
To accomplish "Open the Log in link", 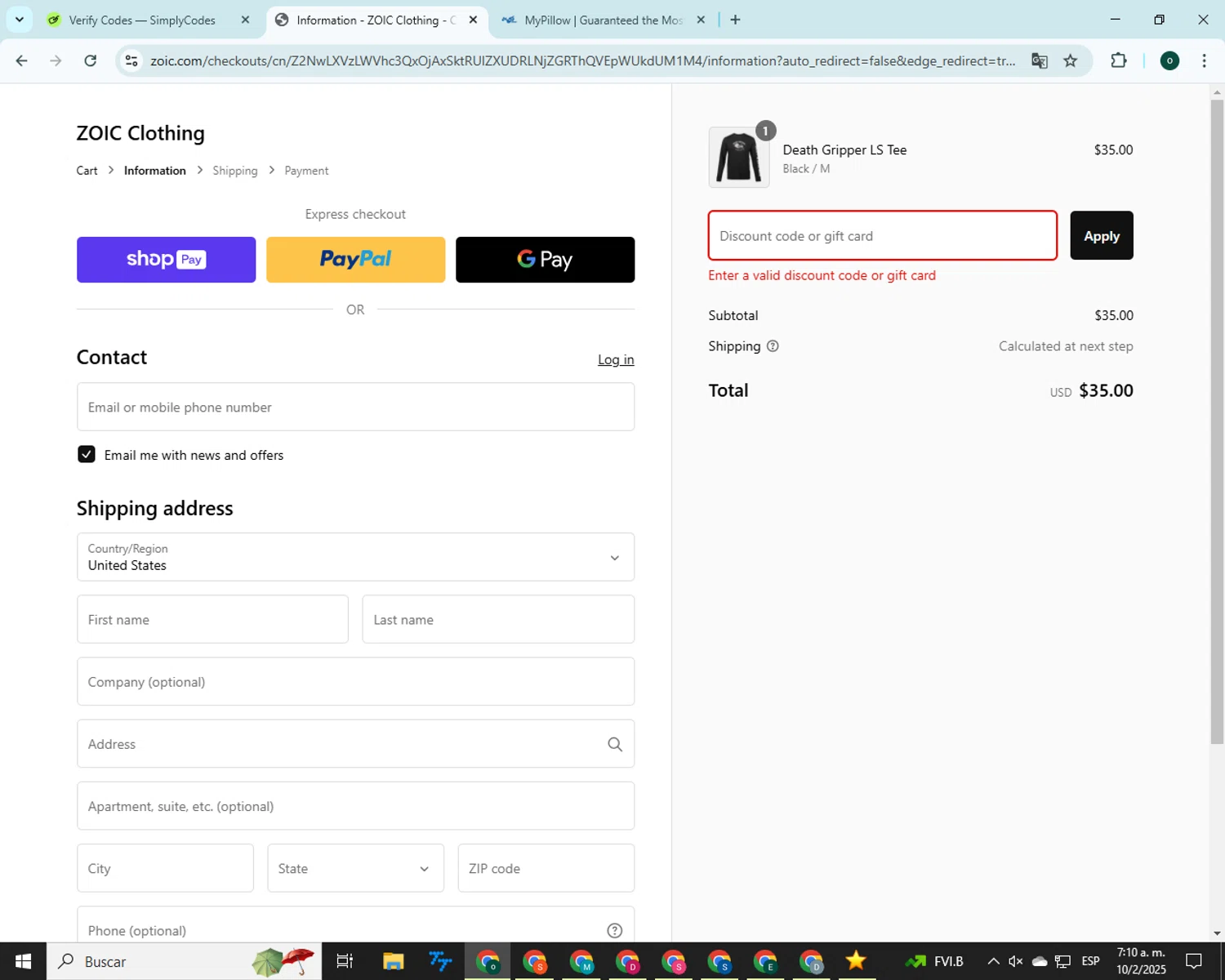I will click(x=616, y=359).
